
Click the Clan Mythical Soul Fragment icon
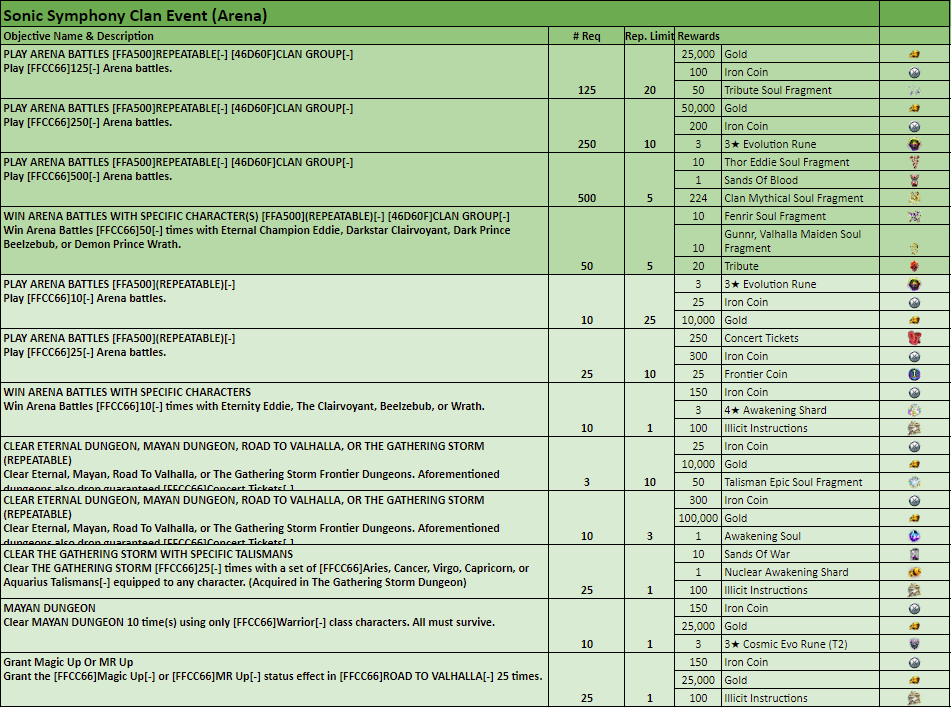point(914,198)
